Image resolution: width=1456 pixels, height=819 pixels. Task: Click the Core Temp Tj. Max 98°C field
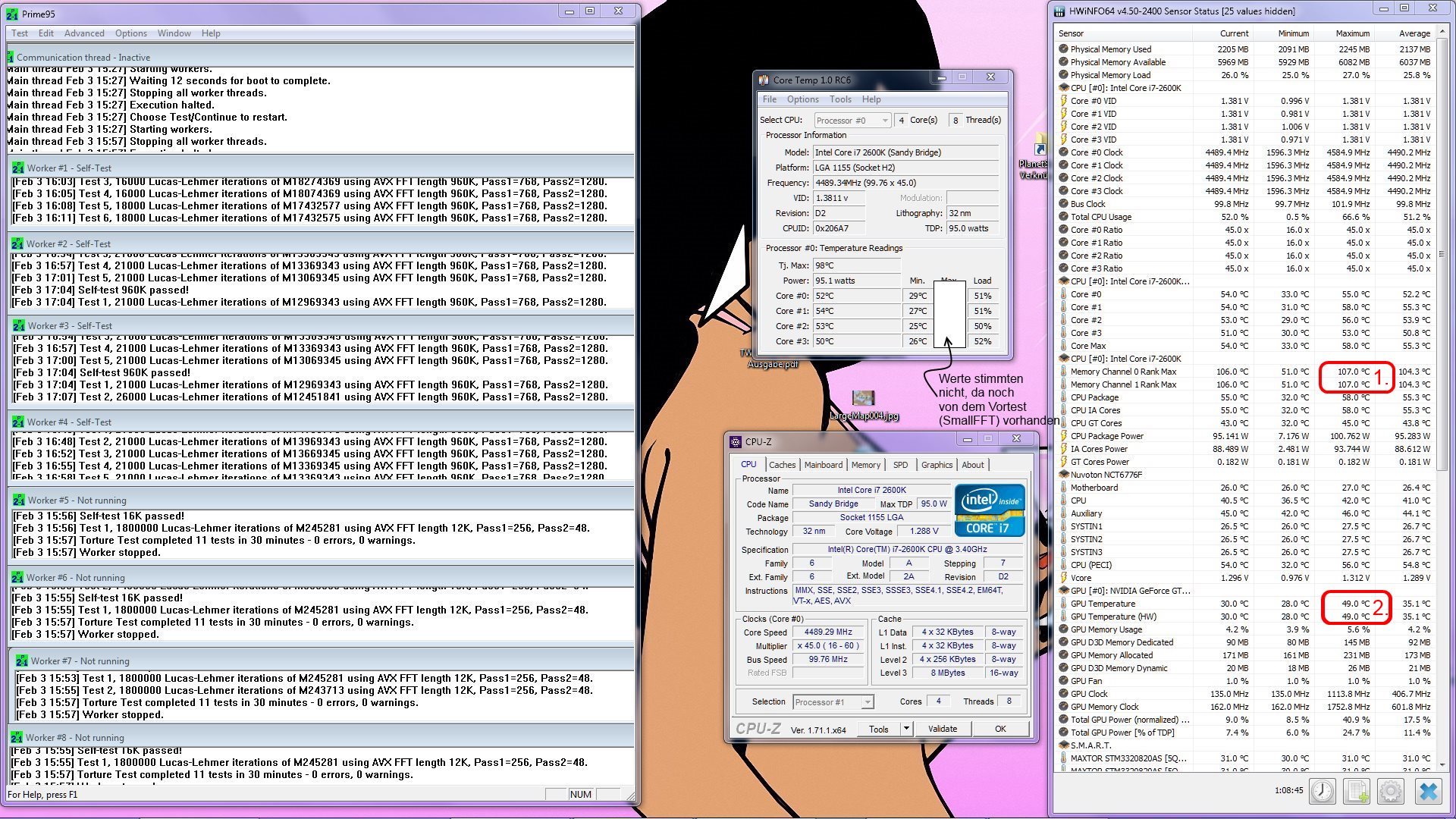tap(857, 265)
